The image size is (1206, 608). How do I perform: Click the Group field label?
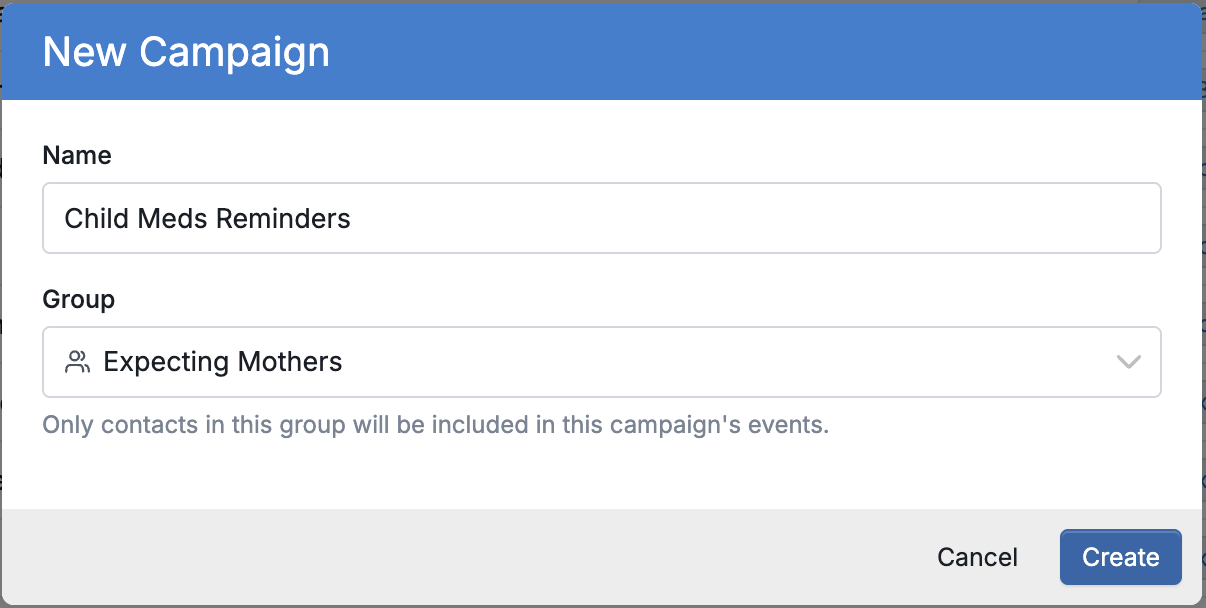coord(79,299)
